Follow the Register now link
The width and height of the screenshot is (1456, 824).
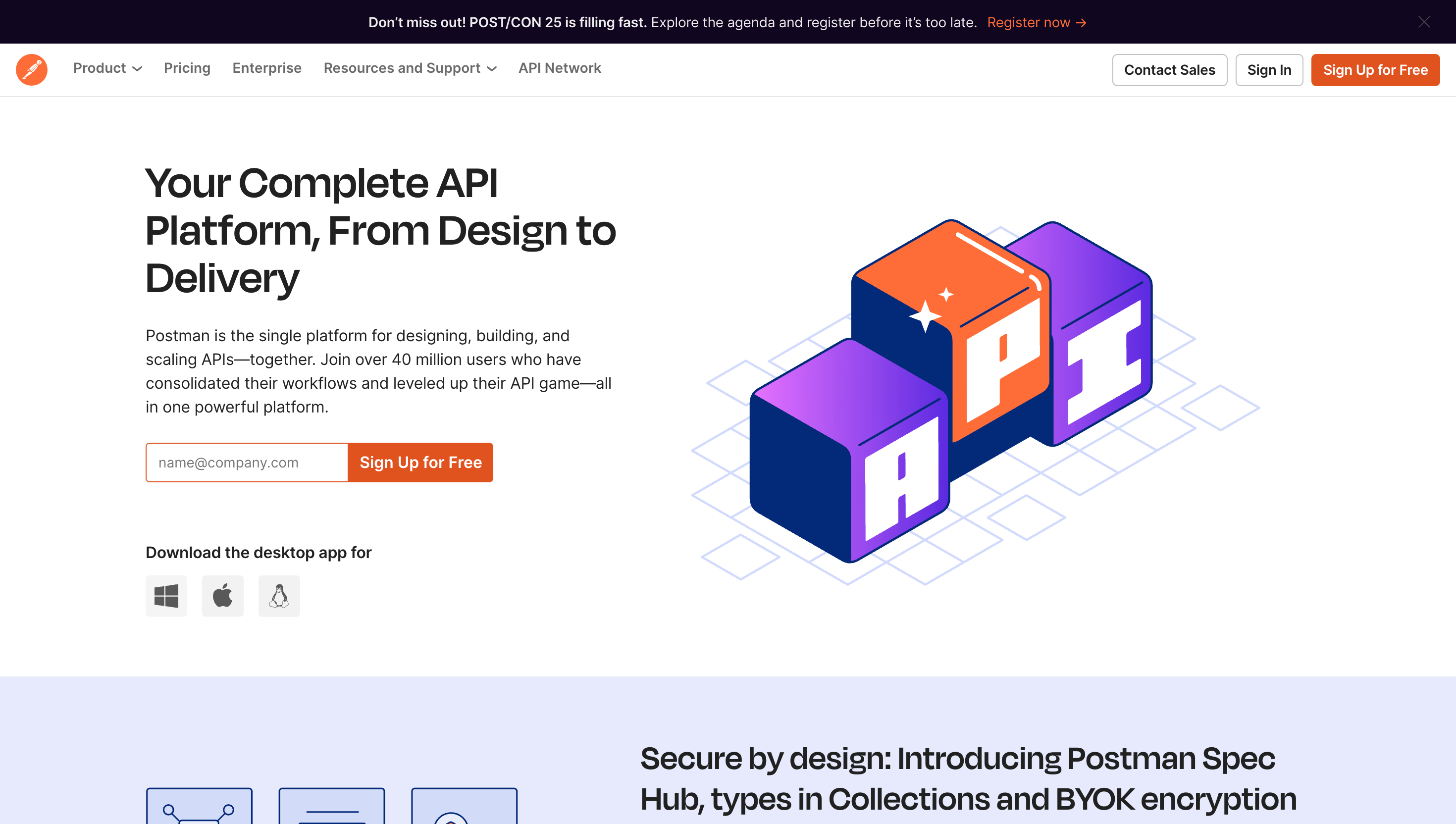tap(1036, 22)
